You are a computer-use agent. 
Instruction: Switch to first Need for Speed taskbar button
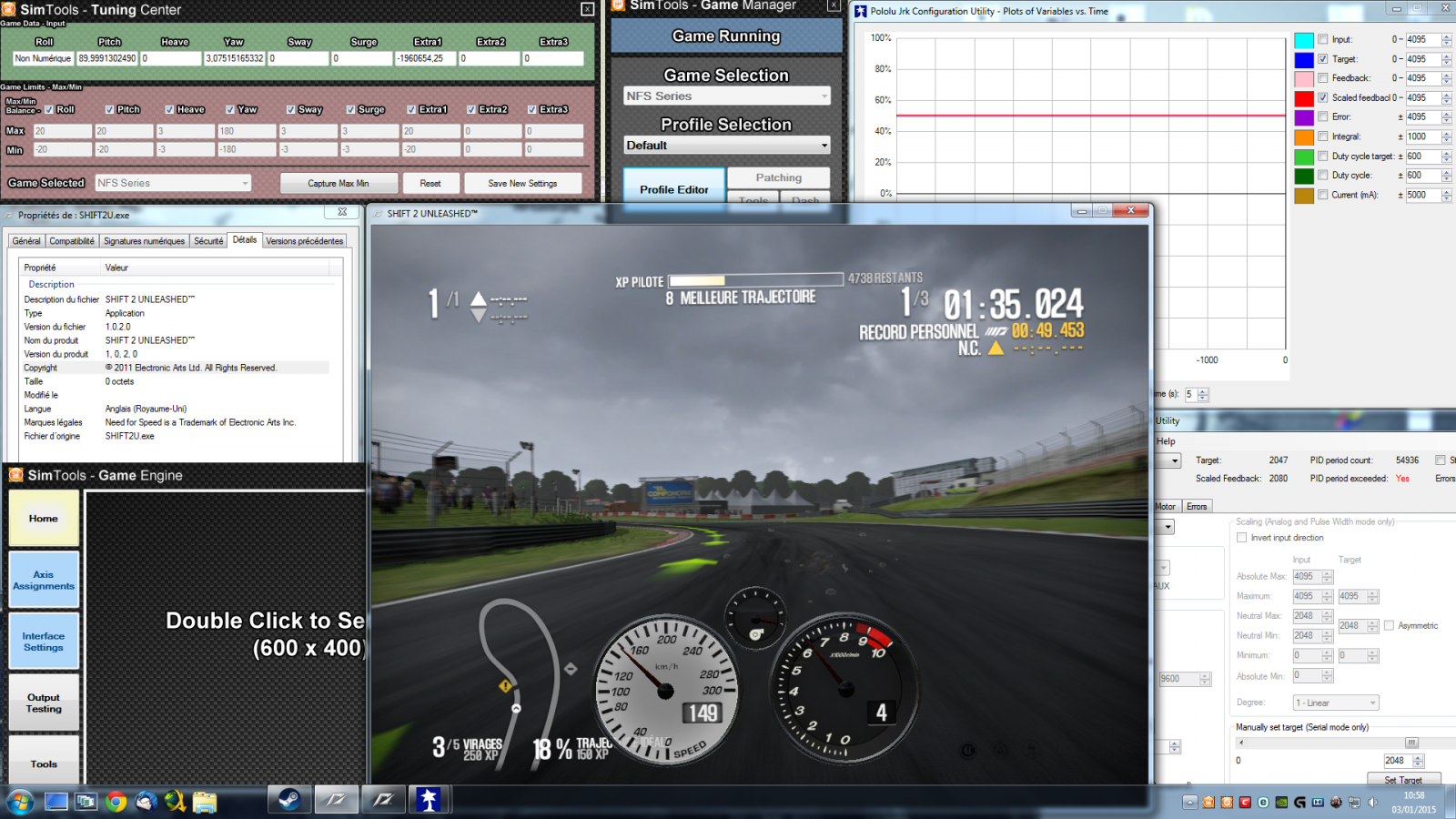[x=336, y=801]
